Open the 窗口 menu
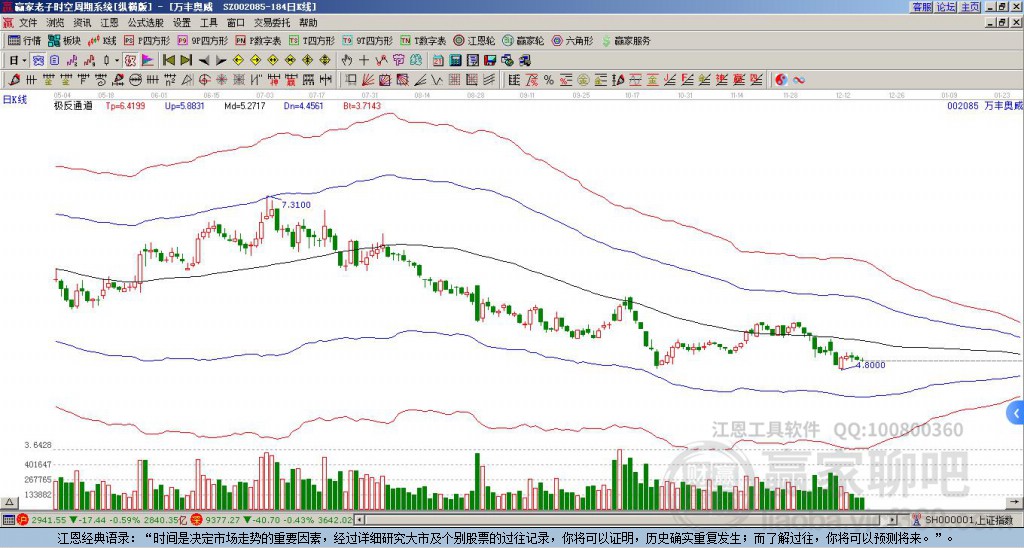 click(x=236, y=23)
